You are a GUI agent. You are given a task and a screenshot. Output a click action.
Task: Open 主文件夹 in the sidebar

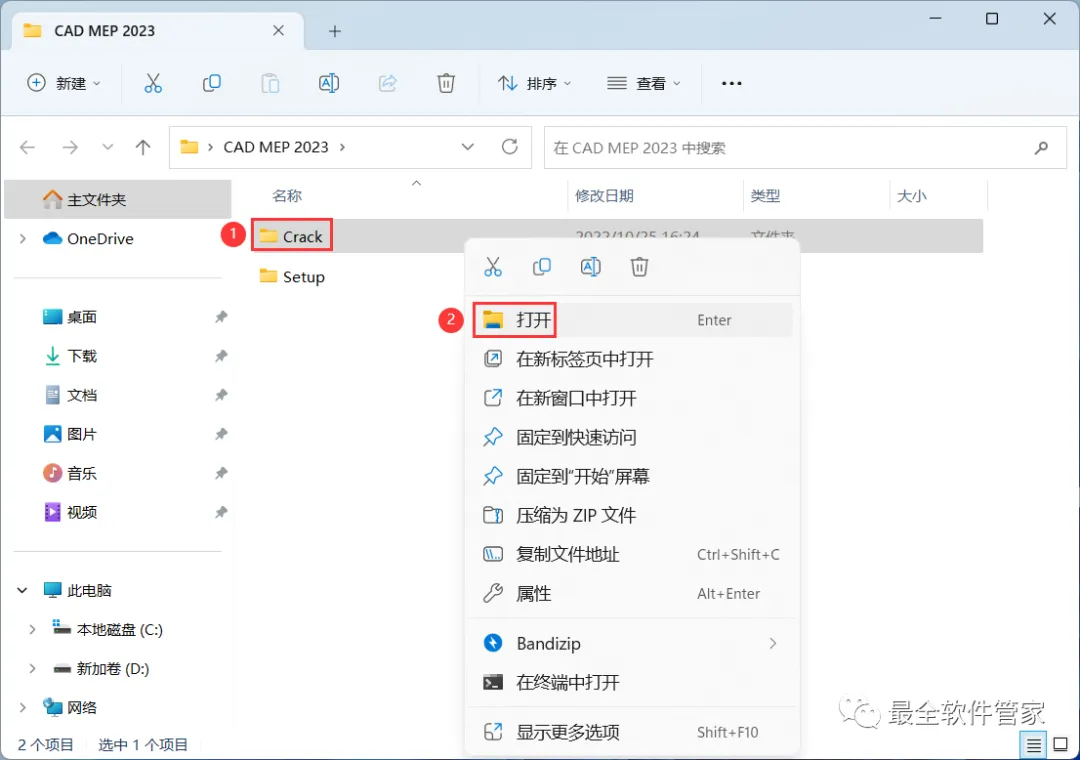[x=118, y=200]
